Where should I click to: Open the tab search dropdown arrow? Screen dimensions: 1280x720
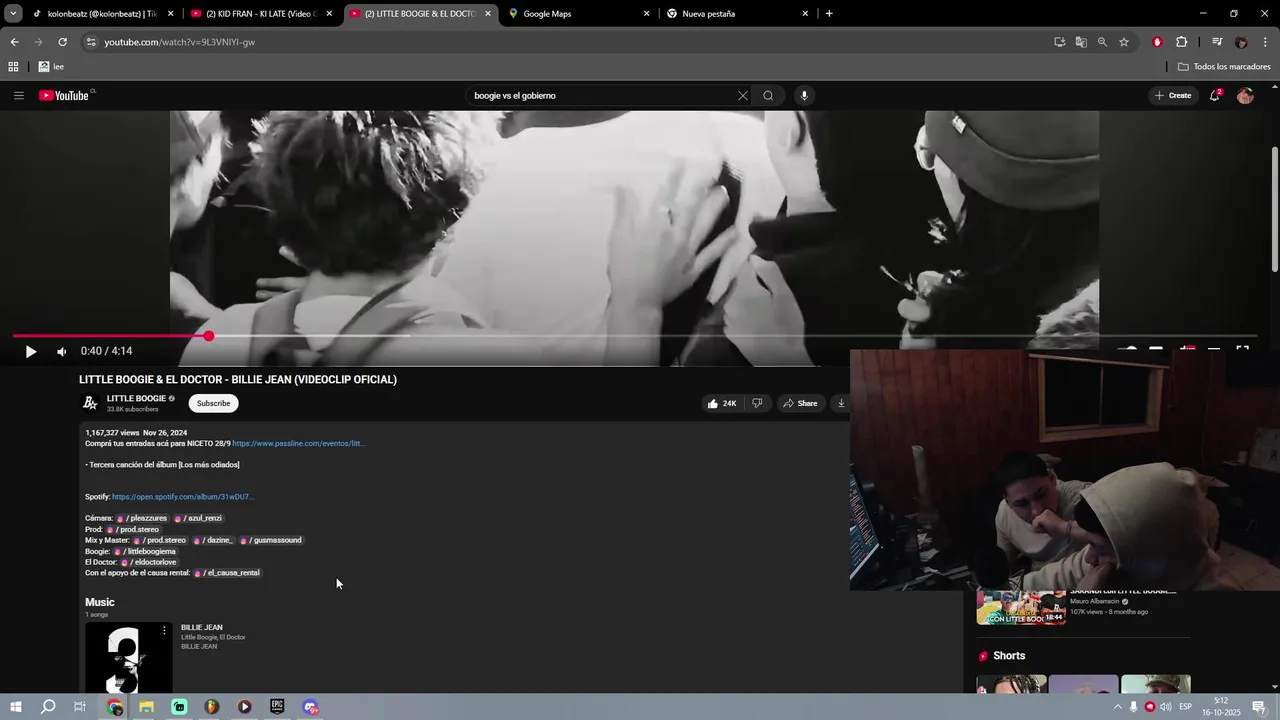click(x=13, y=14)
